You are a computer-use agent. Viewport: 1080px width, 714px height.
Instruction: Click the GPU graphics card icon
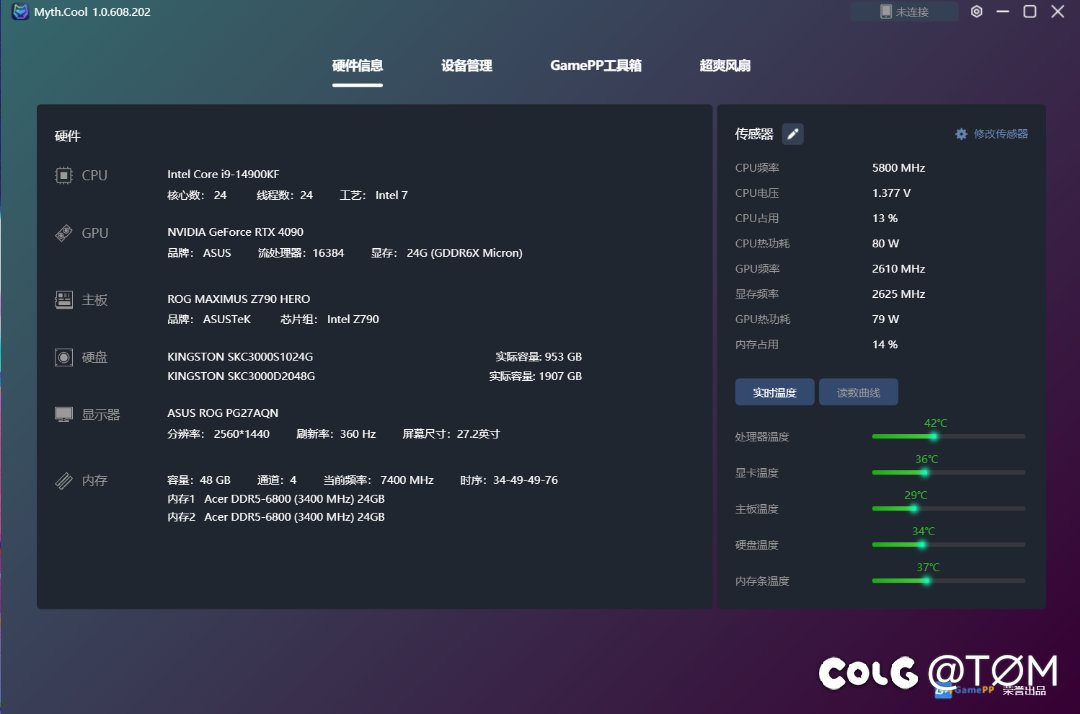63,233
